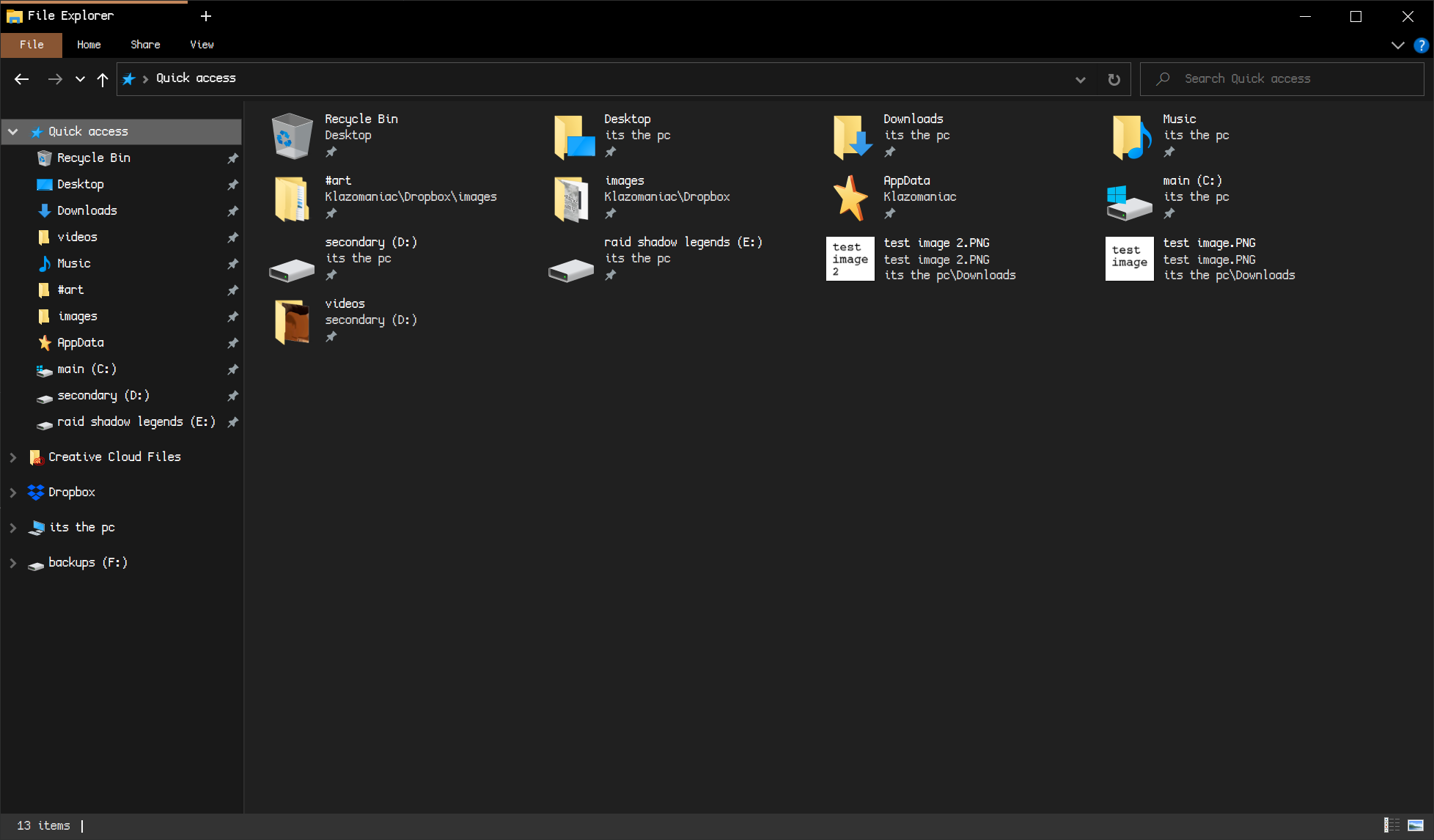Expand the backups (F:) tree node
Viewport: 1434px width, 840px height.
click(13, 563)
